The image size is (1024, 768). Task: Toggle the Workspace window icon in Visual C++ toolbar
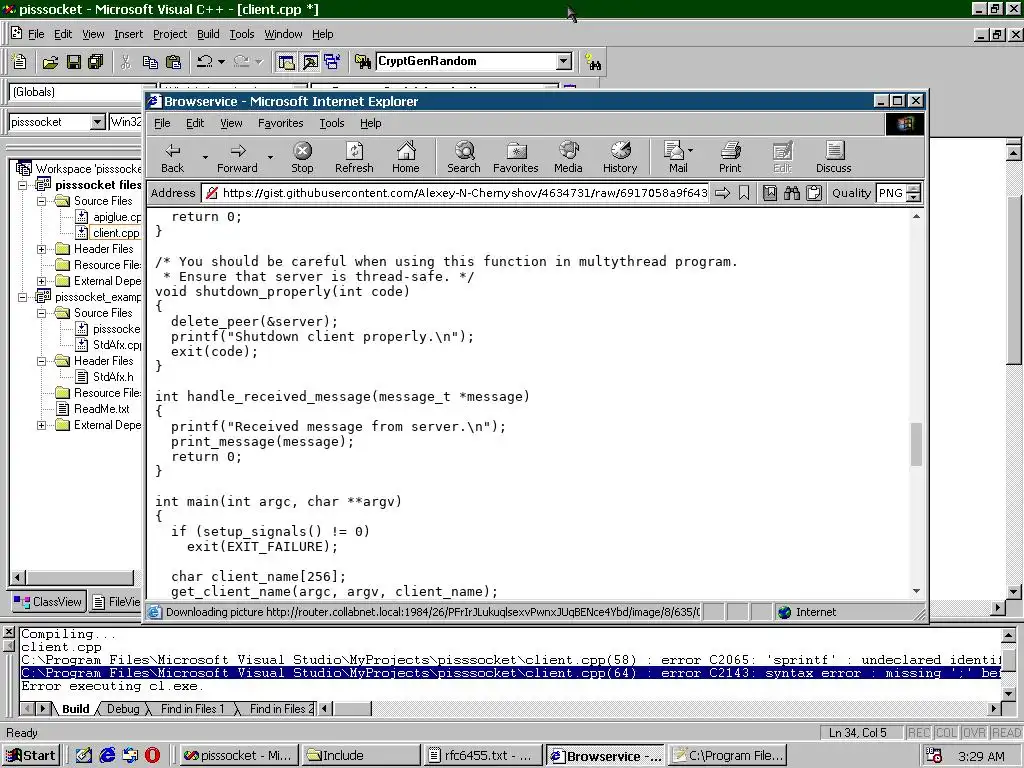pyautogui.click(x=286, y=62)
